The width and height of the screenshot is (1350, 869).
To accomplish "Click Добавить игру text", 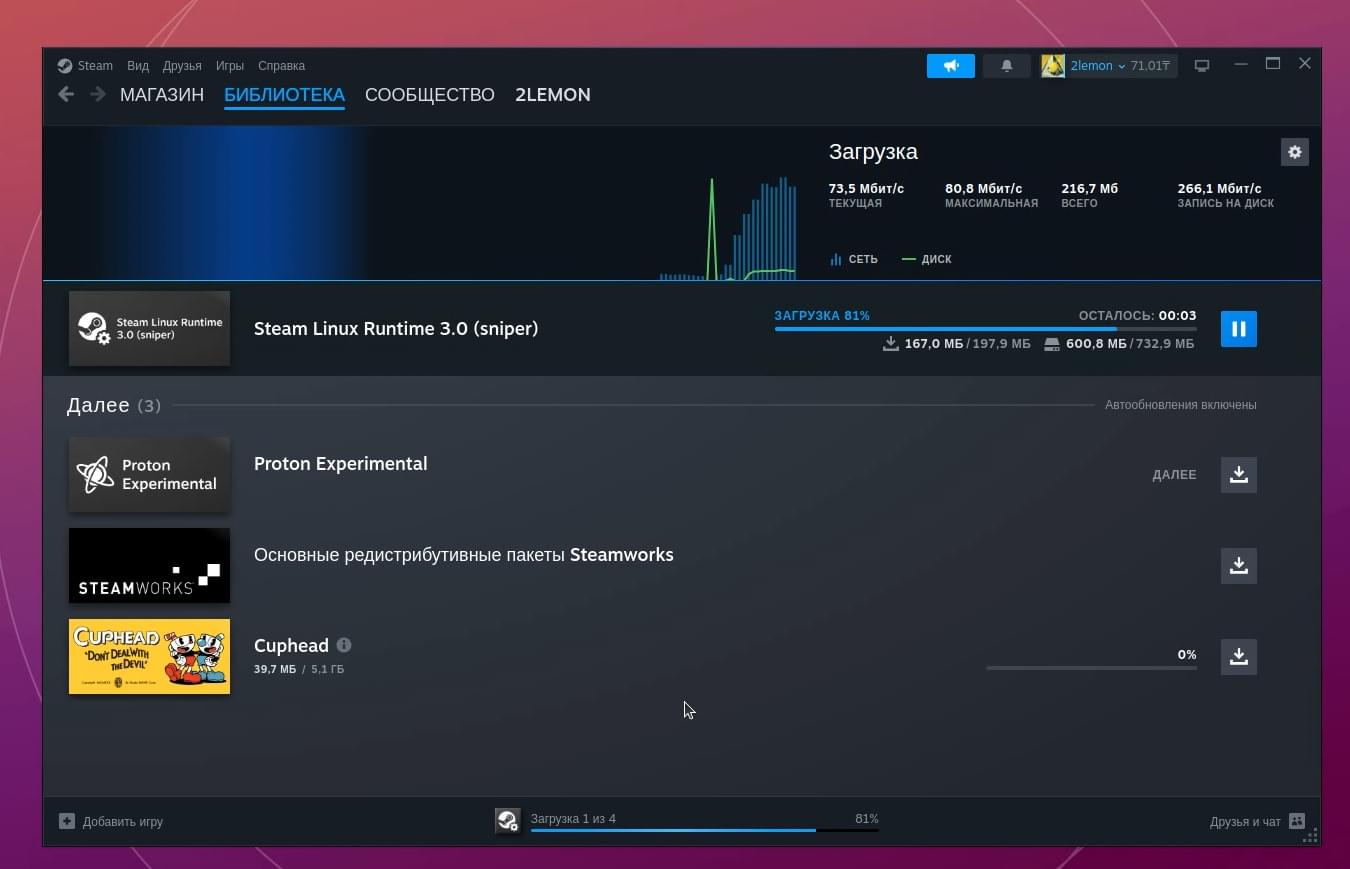I will pos(123,821).
